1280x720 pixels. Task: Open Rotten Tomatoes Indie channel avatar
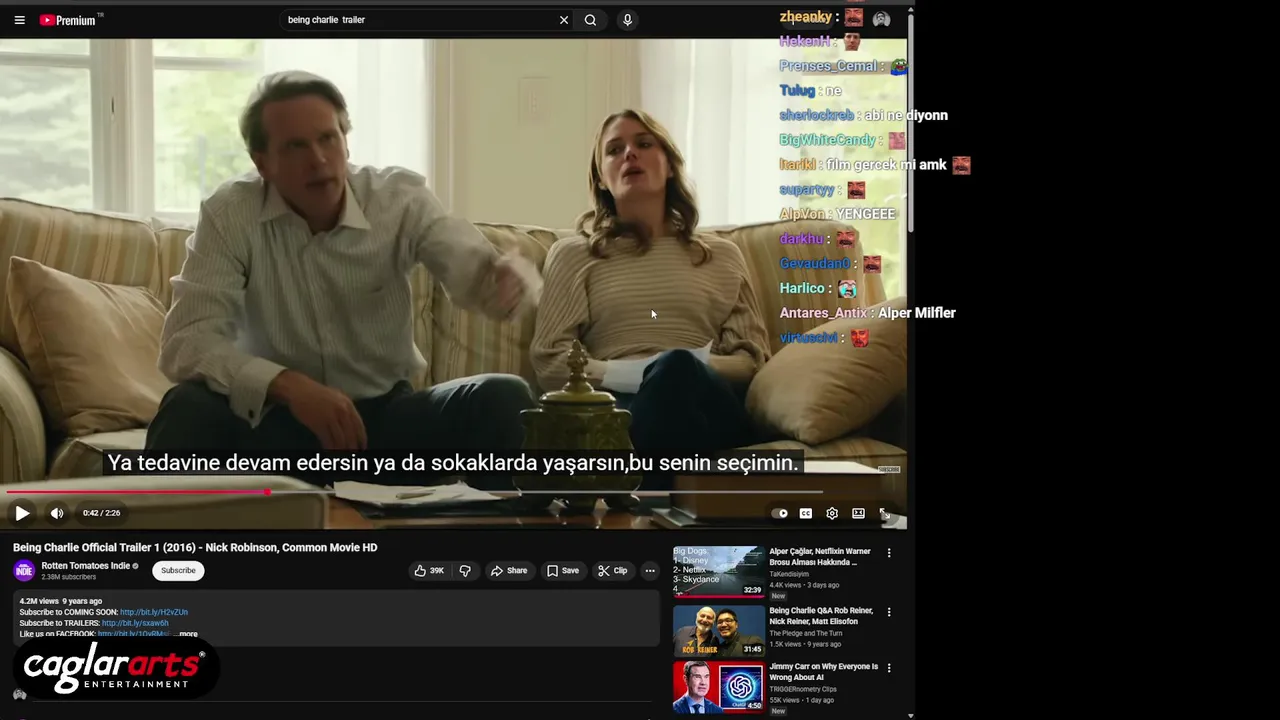click(x=24, y=571)
